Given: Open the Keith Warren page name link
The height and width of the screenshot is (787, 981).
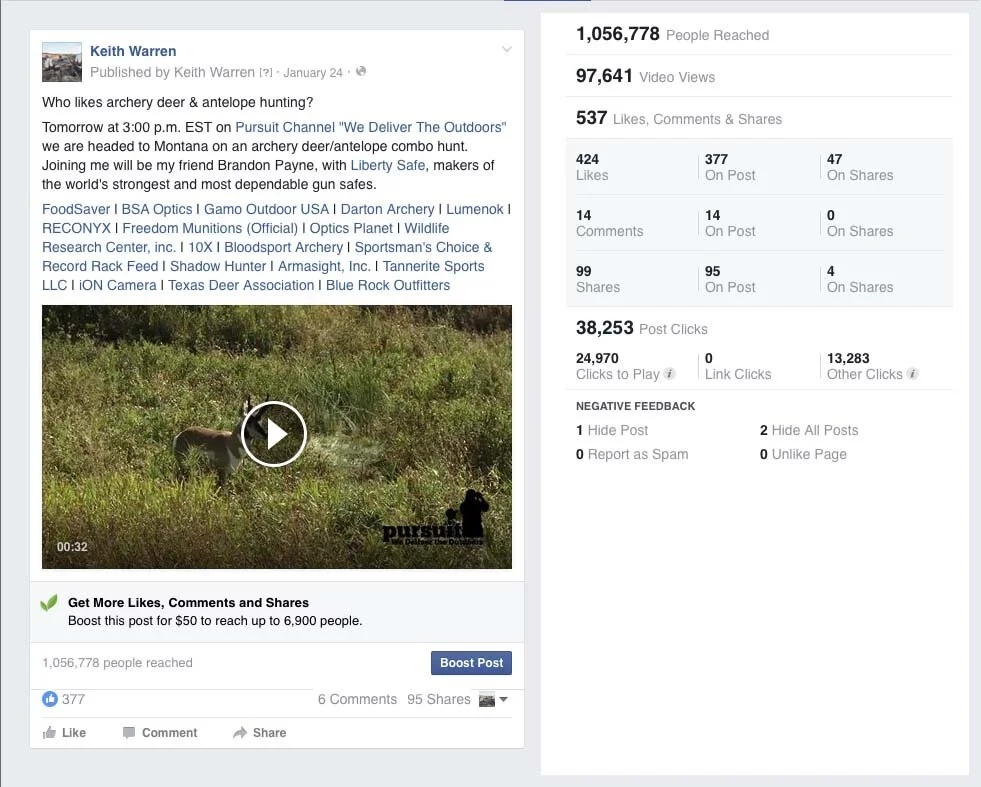Looking at the screenshot, I should tap(133, 51).
